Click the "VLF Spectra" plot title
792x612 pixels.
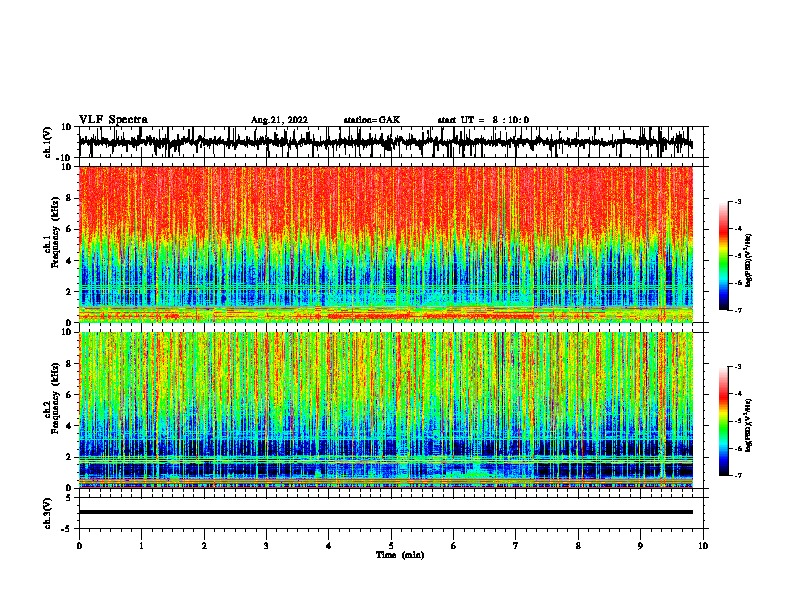pyautogui.click(x=113, y=120)
